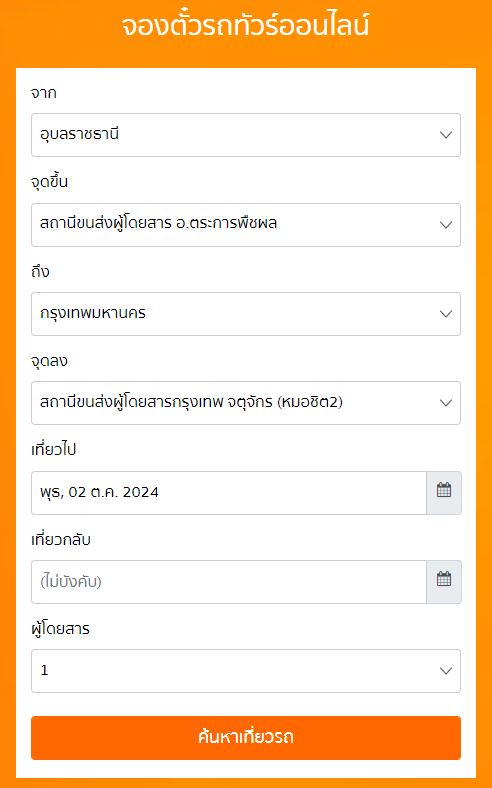
Task: Expand the จุดขึ้น boarding point dropdown
Action: pyautogui.click(x=246, y=225)
